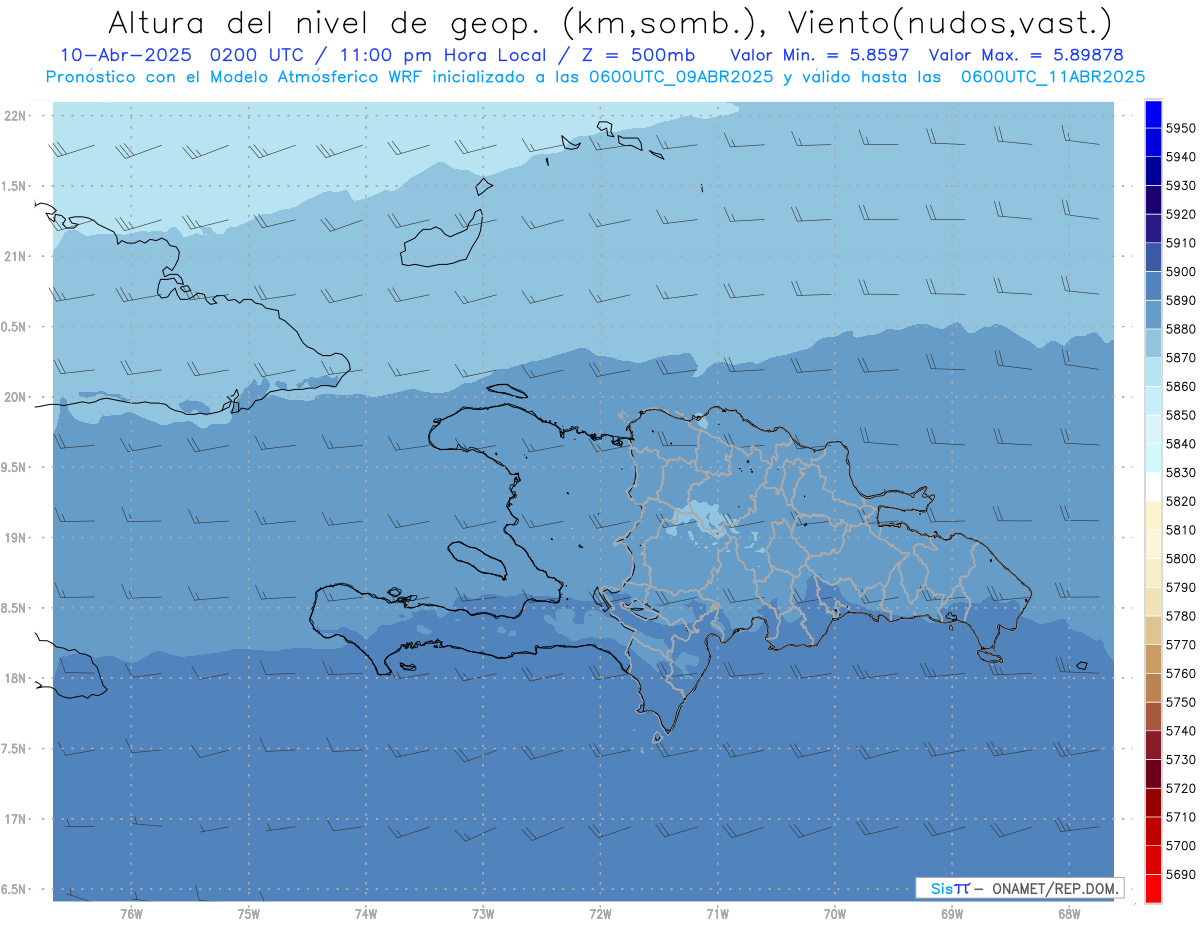Select the 'Z = 500mb' level label
This screenshot has height=927, width=1200.
coord(638,55)
